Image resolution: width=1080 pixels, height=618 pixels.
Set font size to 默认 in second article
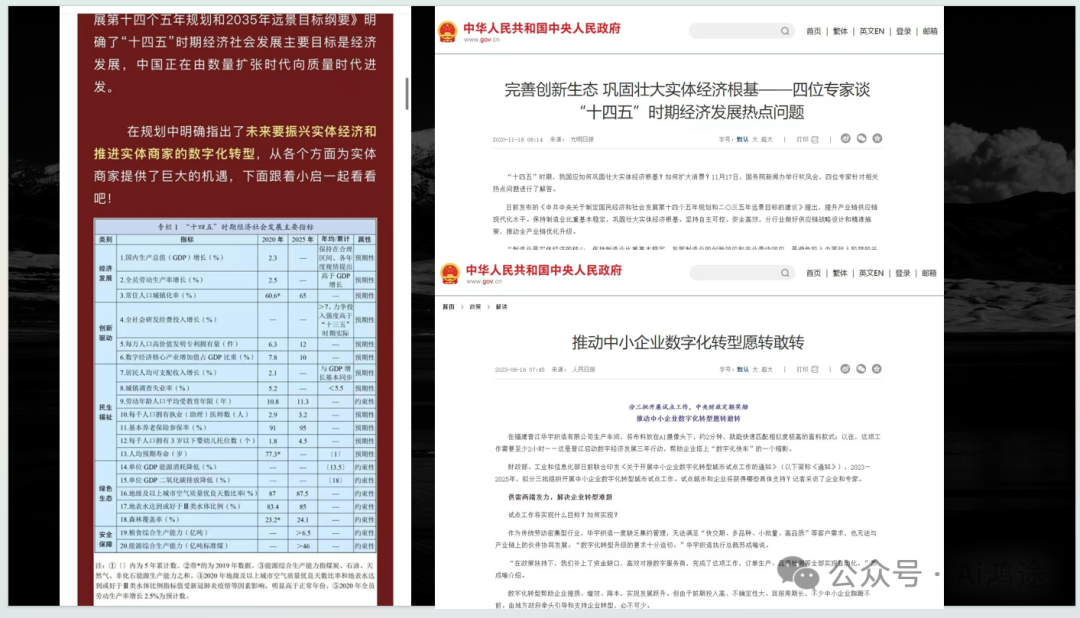point(742,369)
